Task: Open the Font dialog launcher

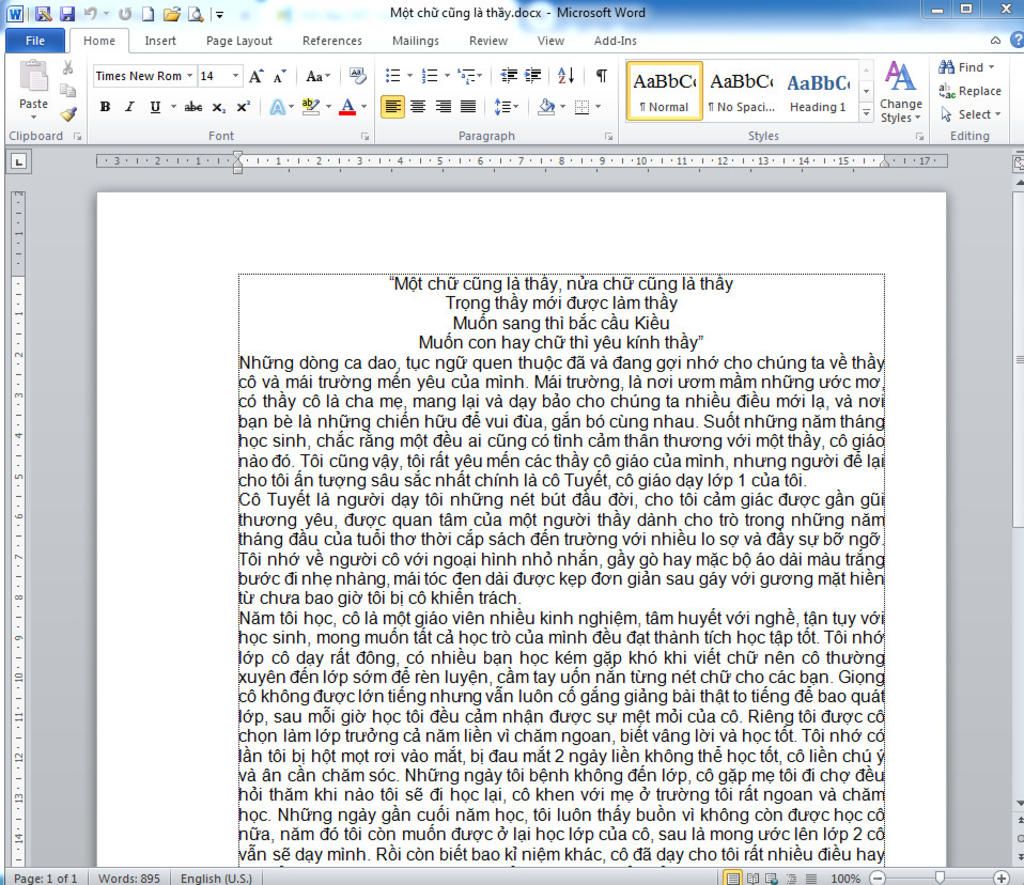Action: point(364,137)
